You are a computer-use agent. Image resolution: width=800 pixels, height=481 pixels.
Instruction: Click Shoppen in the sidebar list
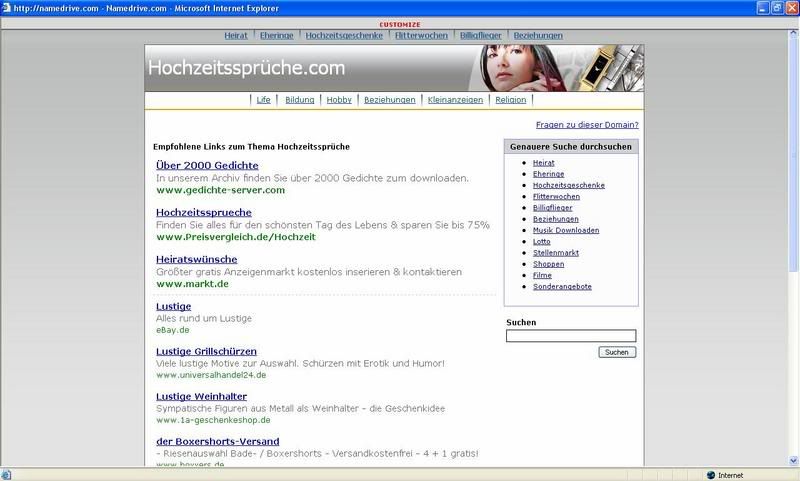pos(548,264)
